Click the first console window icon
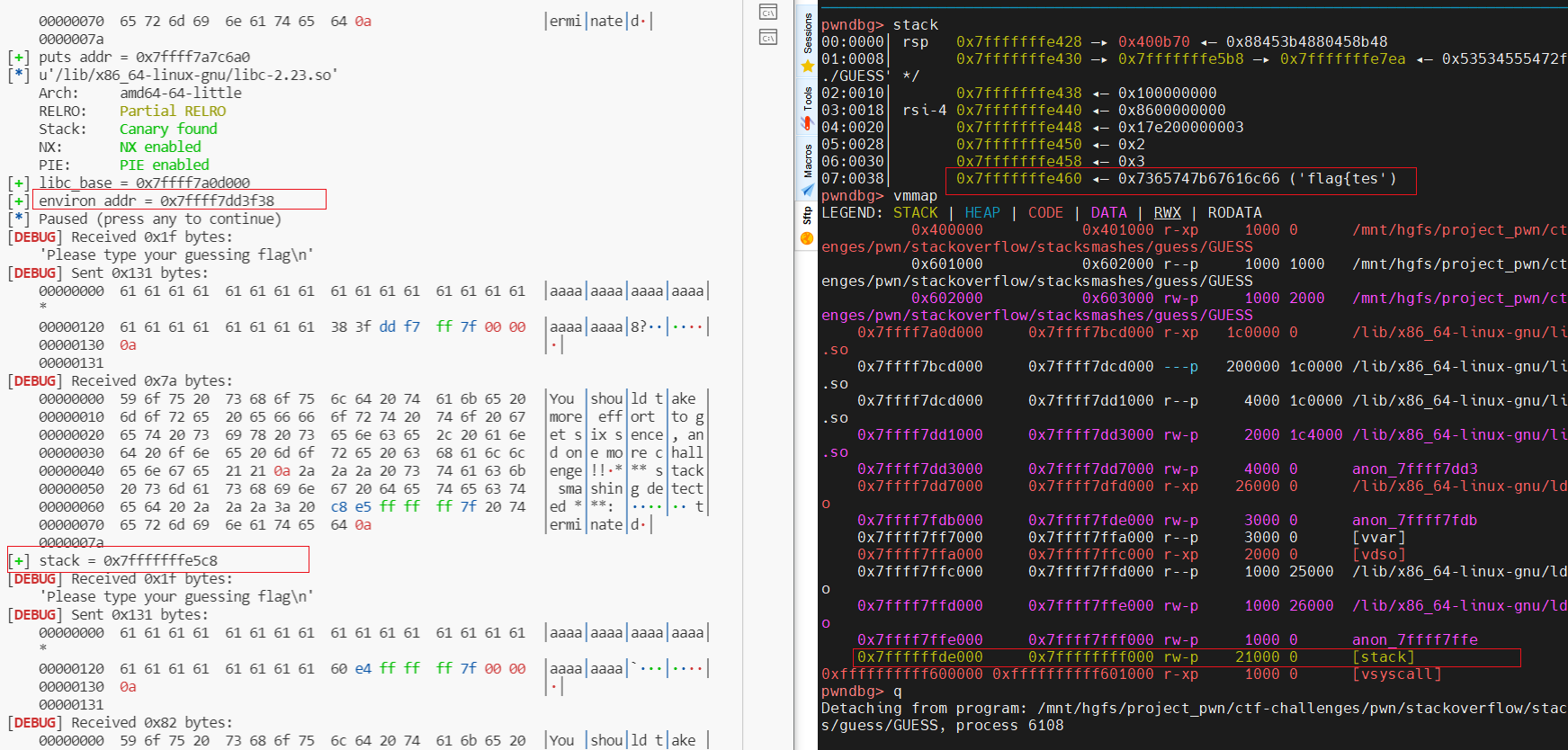1568x750 pixels. click(768, 12)
